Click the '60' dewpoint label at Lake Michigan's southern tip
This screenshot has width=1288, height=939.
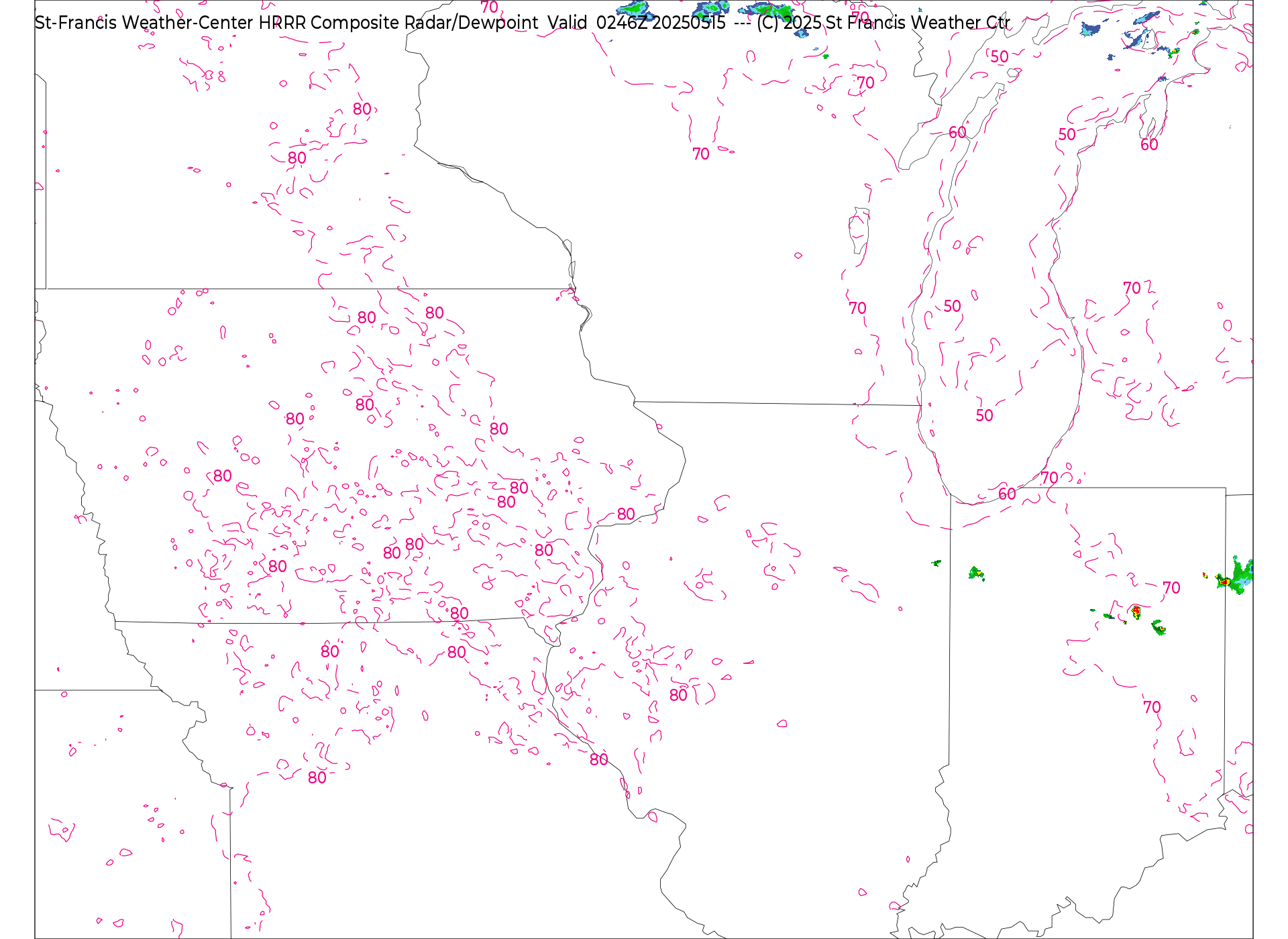[1007, 494]
